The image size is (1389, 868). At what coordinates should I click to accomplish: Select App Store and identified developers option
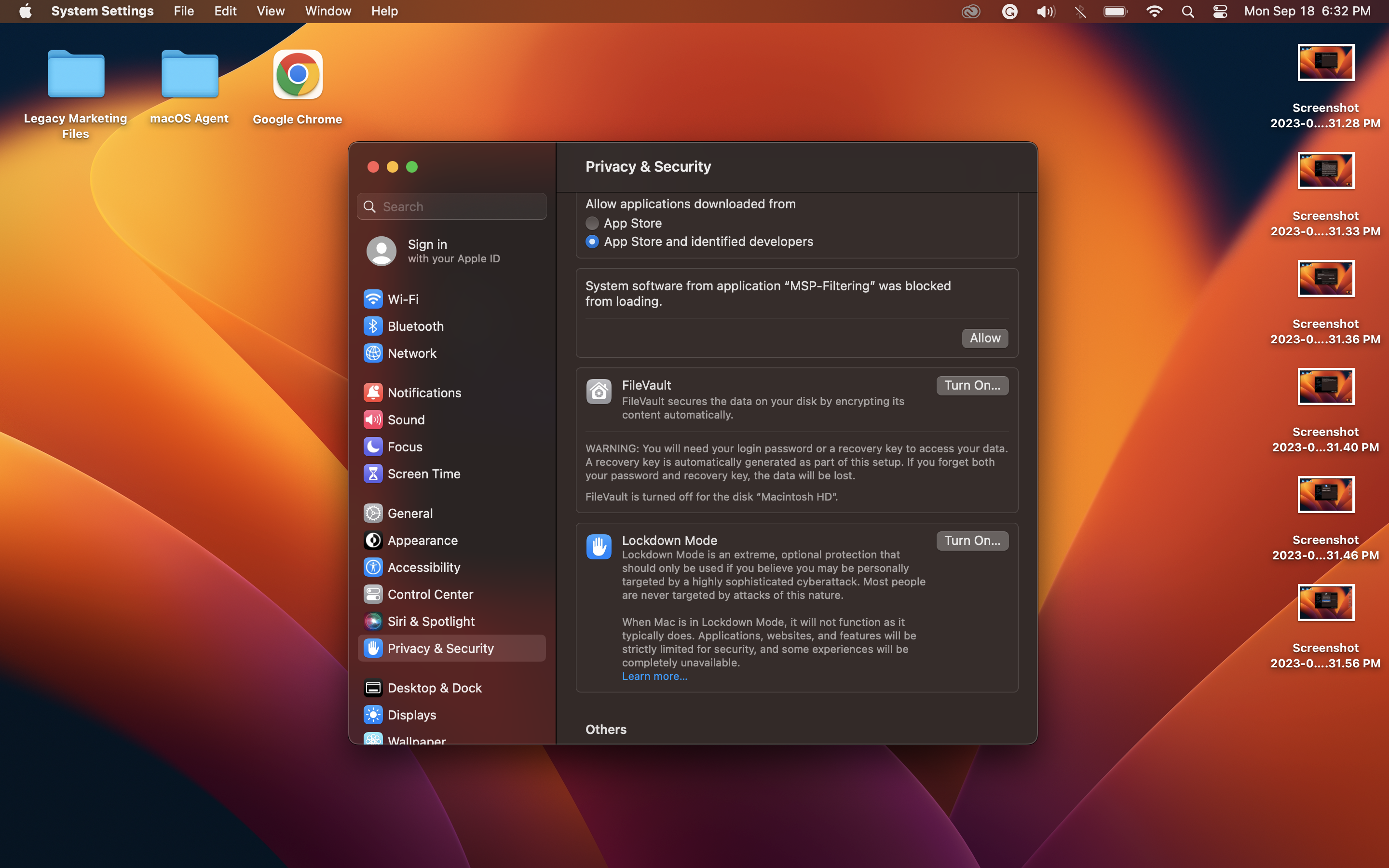pos(592,242)
